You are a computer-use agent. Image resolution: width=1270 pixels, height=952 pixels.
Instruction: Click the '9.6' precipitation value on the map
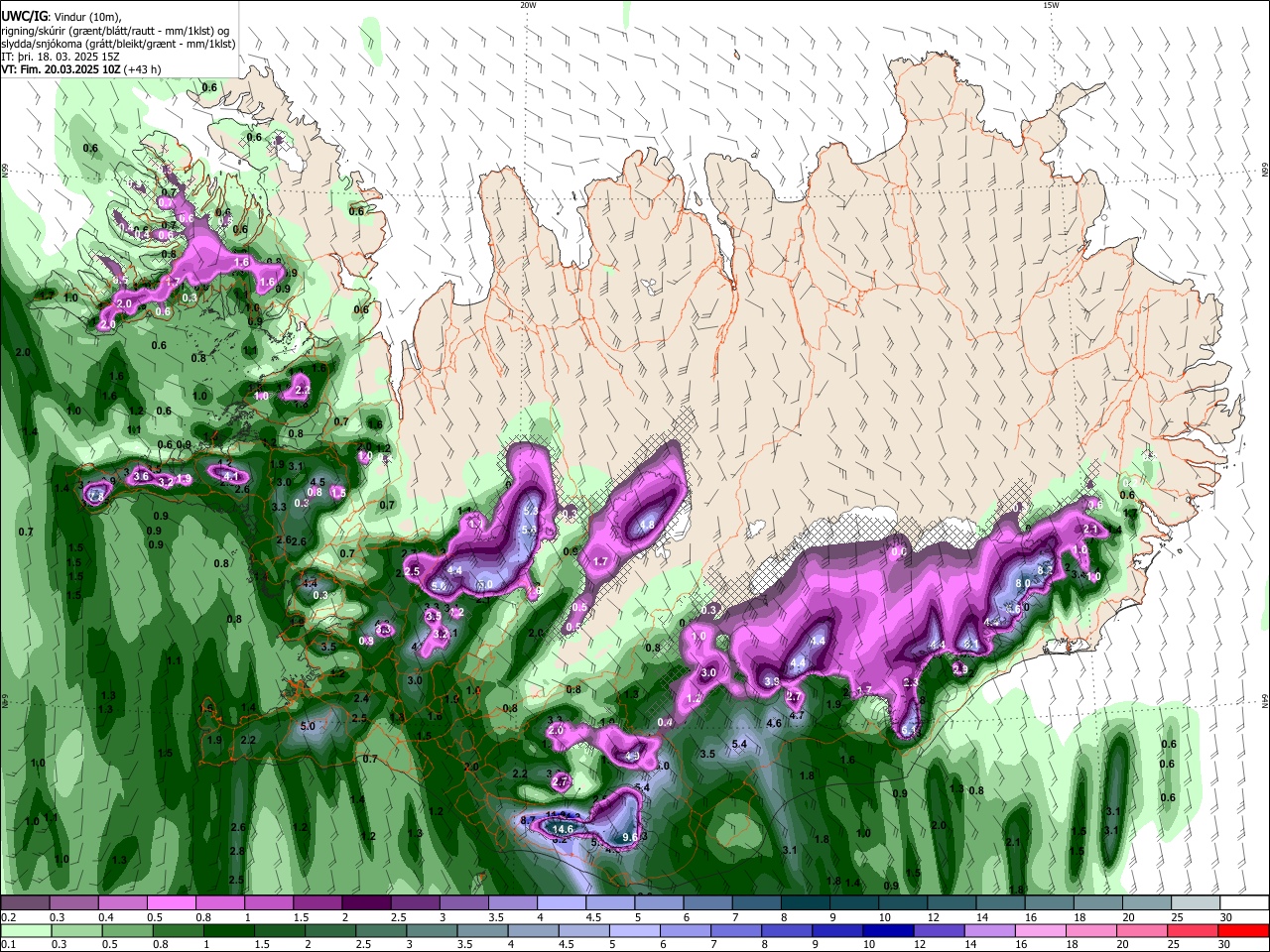point(630,837)
